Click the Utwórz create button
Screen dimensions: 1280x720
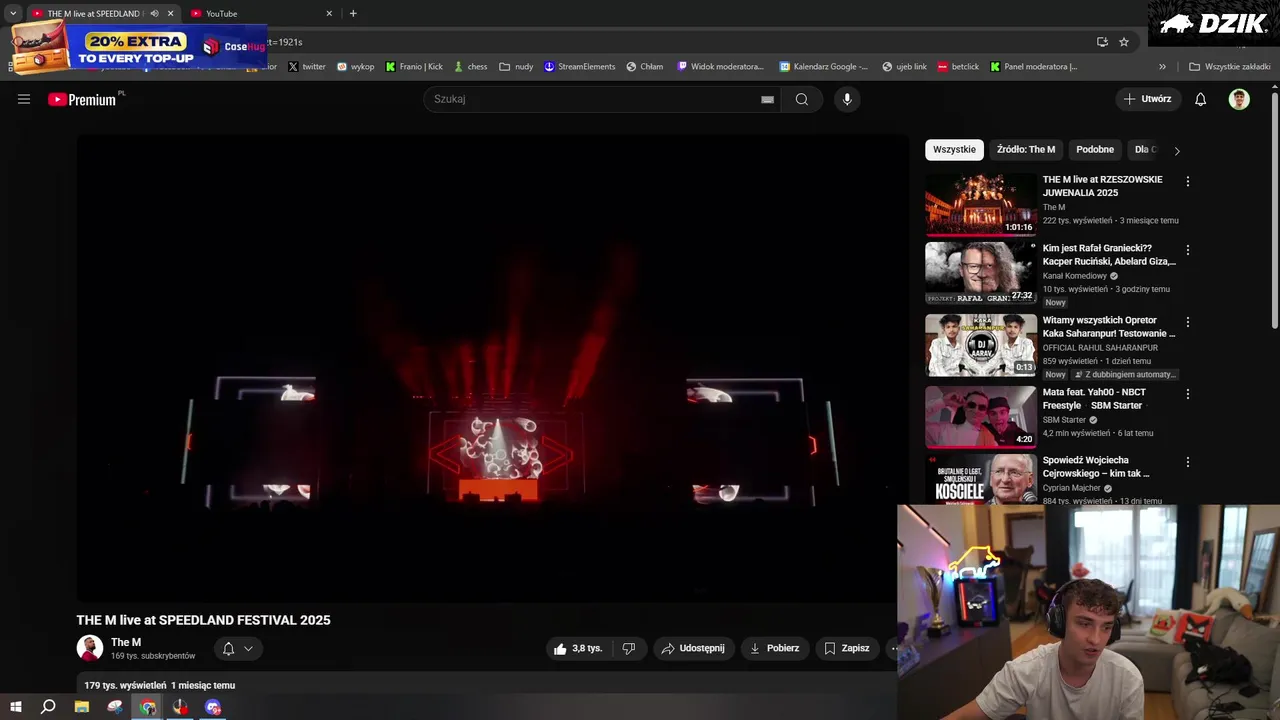[1148, 99]
